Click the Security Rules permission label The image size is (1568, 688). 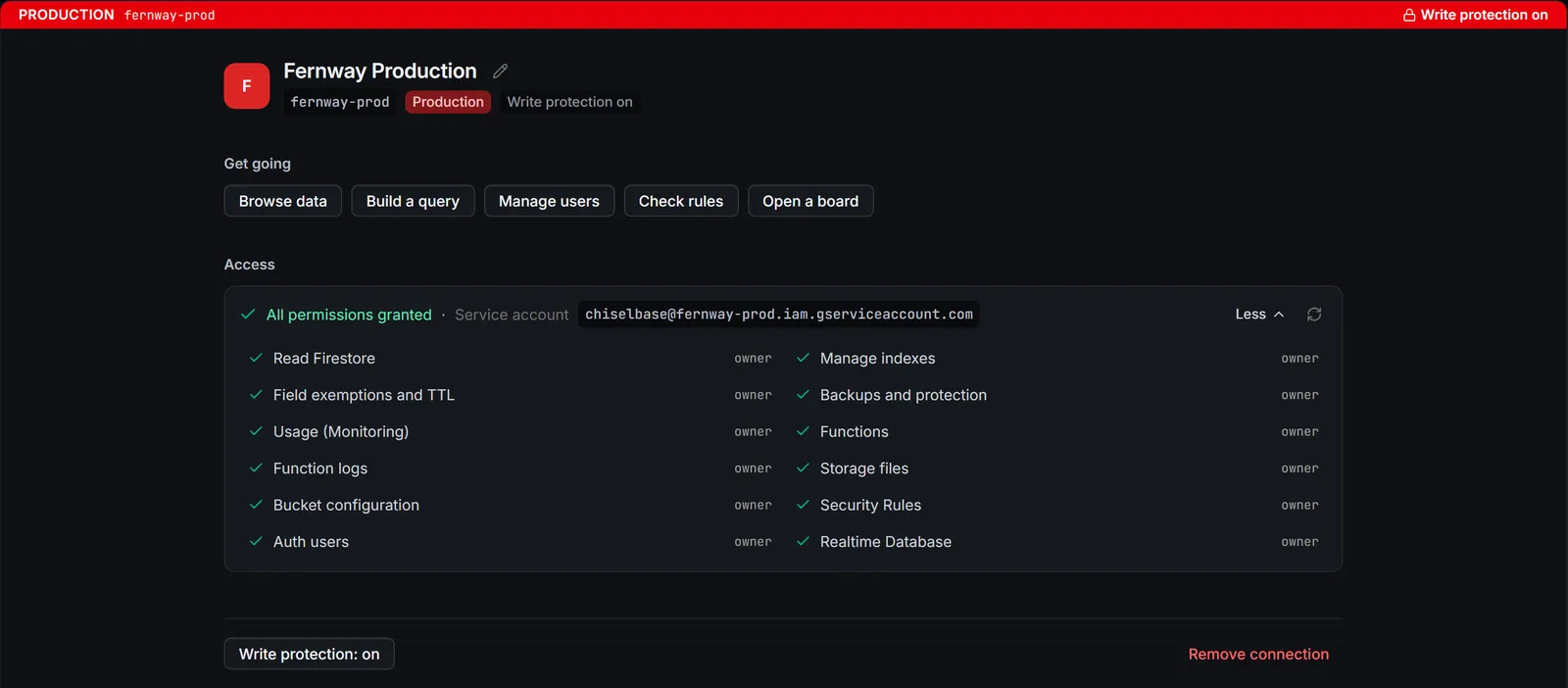point(870,506)
